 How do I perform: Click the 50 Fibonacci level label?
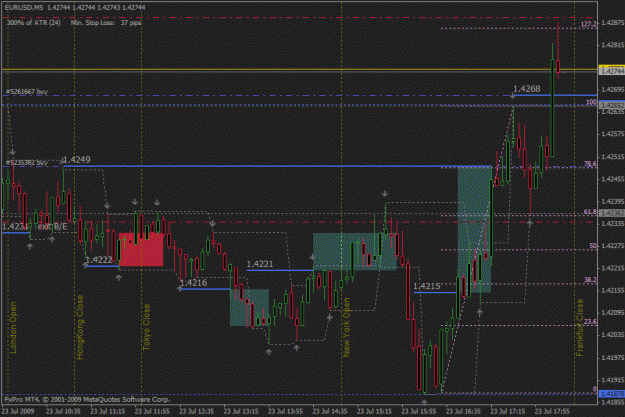[x=593, y=246]
